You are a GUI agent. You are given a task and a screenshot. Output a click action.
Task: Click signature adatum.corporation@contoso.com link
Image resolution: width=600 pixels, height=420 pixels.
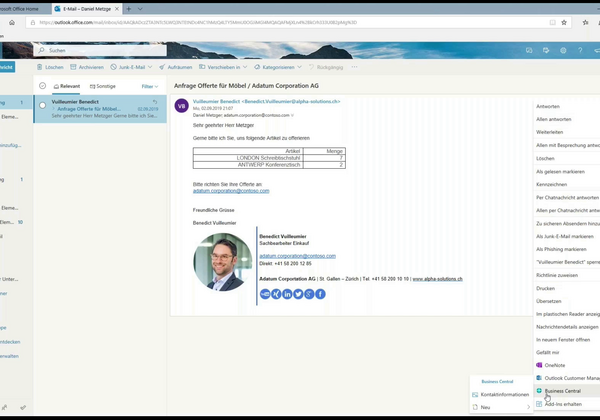click(x=297, y=256)
